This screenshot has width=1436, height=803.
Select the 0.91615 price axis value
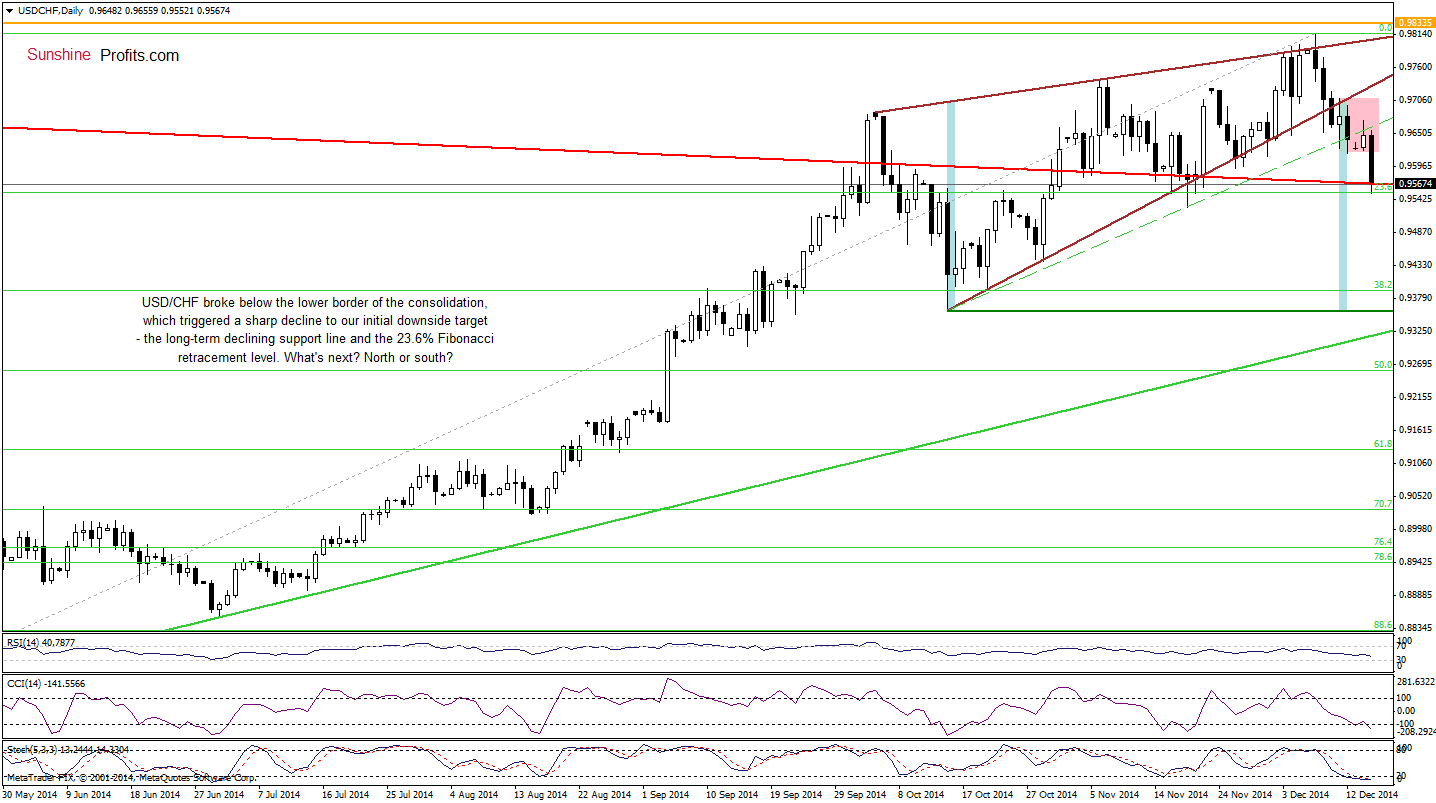1414,430
